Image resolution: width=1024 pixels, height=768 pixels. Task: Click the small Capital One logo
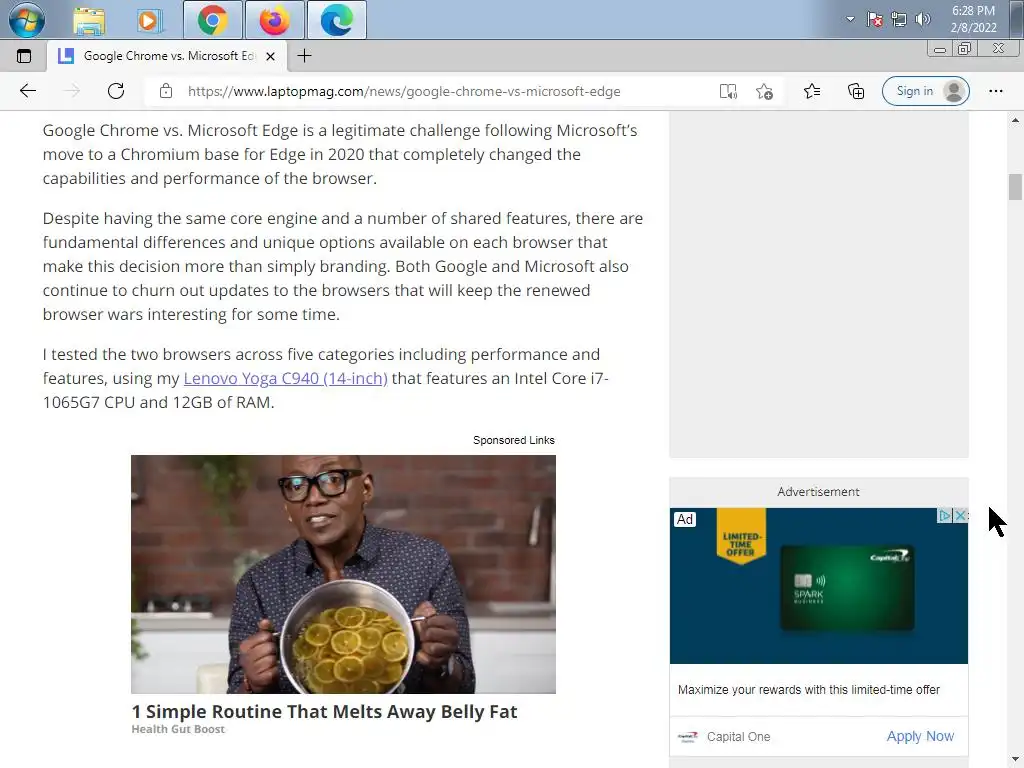coord(688,737)
